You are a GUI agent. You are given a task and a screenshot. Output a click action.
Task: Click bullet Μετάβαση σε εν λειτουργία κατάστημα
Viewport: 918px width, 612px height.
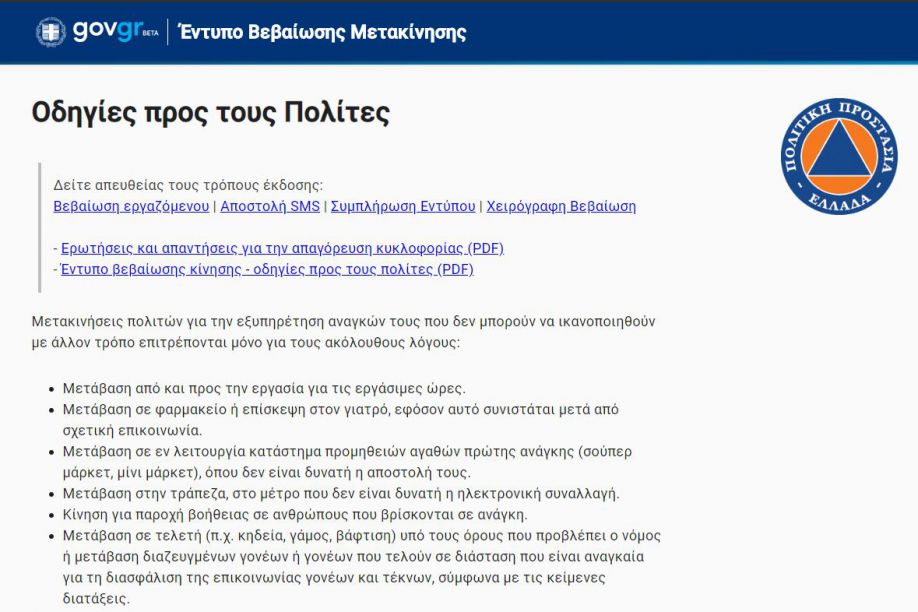click(x=347, y=462)
